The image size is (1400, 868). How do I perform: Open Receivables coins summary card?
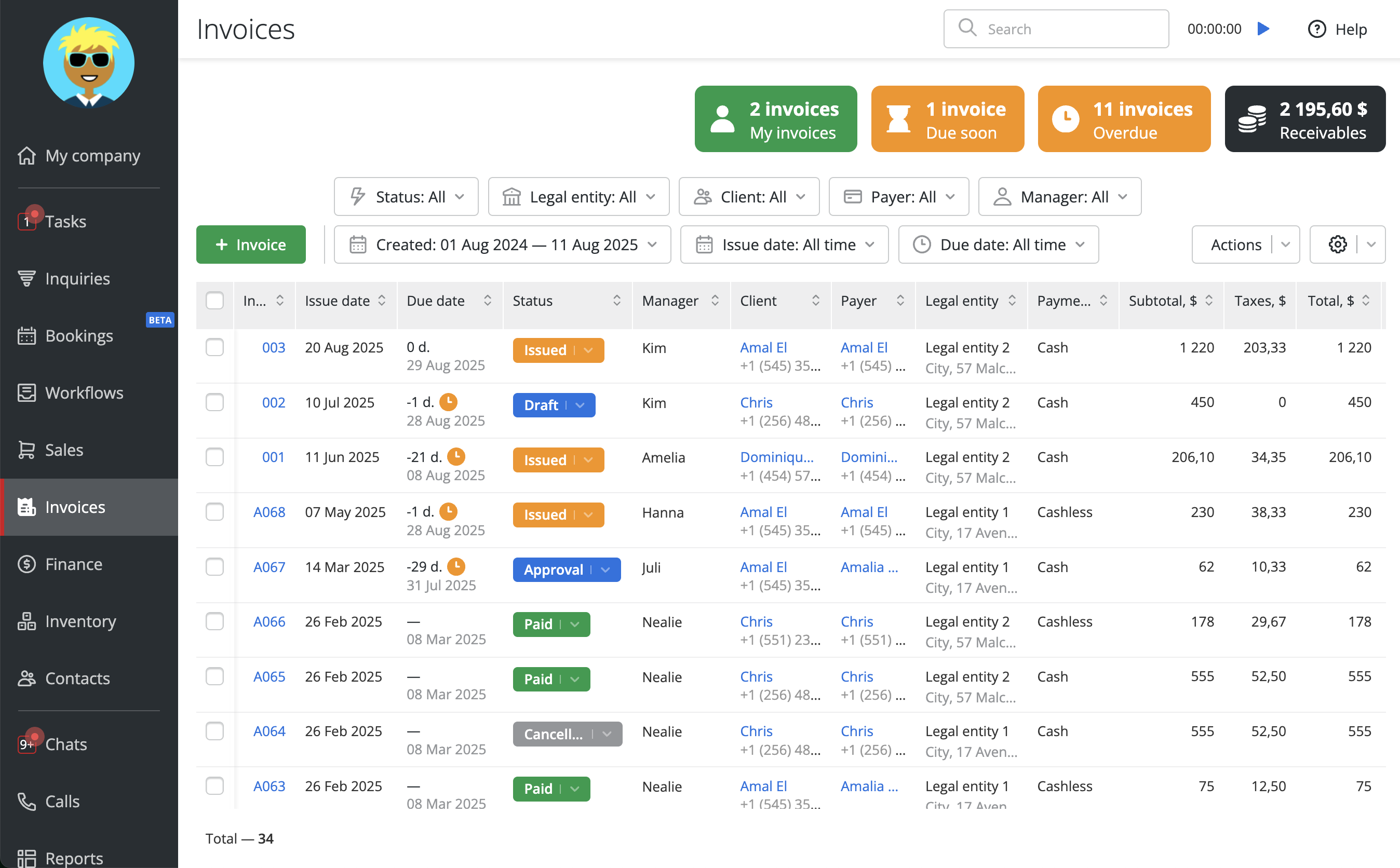(x=1304, y=119)
